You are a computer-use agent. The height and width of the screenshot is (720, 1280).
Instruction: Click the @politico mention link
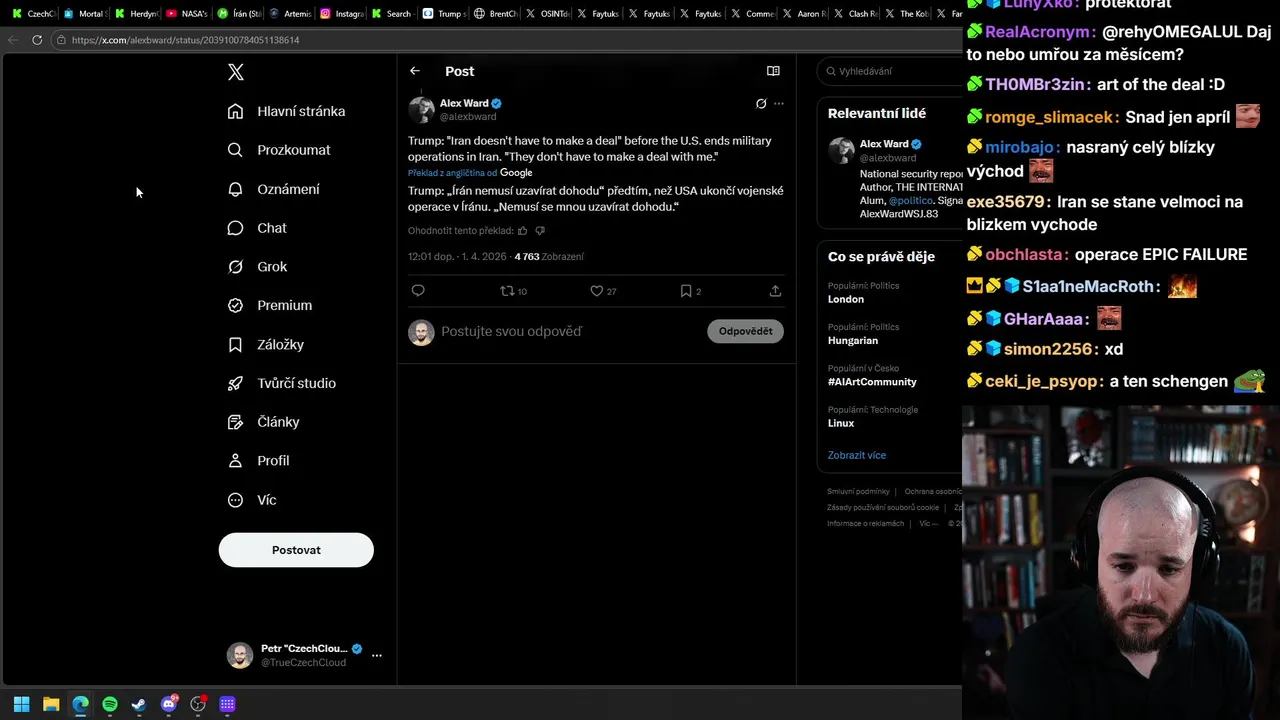pos(910,201)
